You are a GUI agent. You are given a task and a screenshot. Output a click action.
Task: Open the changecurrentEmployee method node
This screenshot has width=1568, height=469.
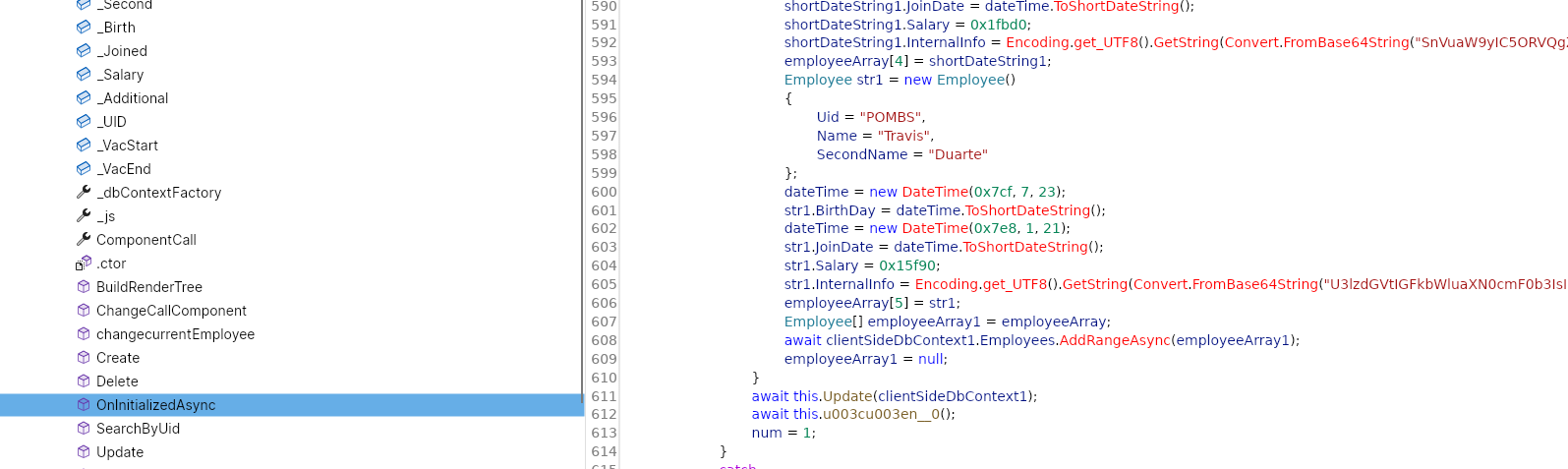[175, 334]
